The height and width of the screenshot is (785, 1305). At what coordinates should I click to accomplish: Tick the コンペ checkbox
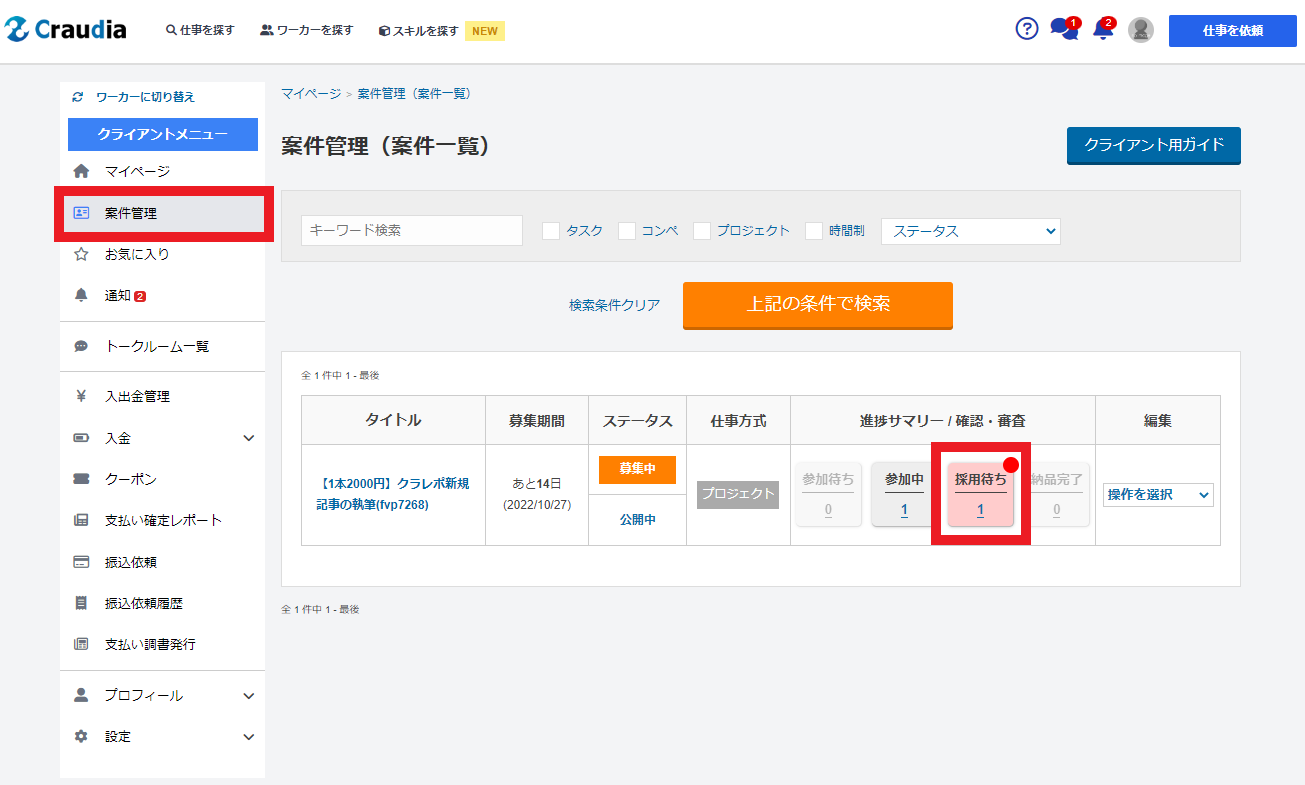pyautogui.click(x=627, y=231)
